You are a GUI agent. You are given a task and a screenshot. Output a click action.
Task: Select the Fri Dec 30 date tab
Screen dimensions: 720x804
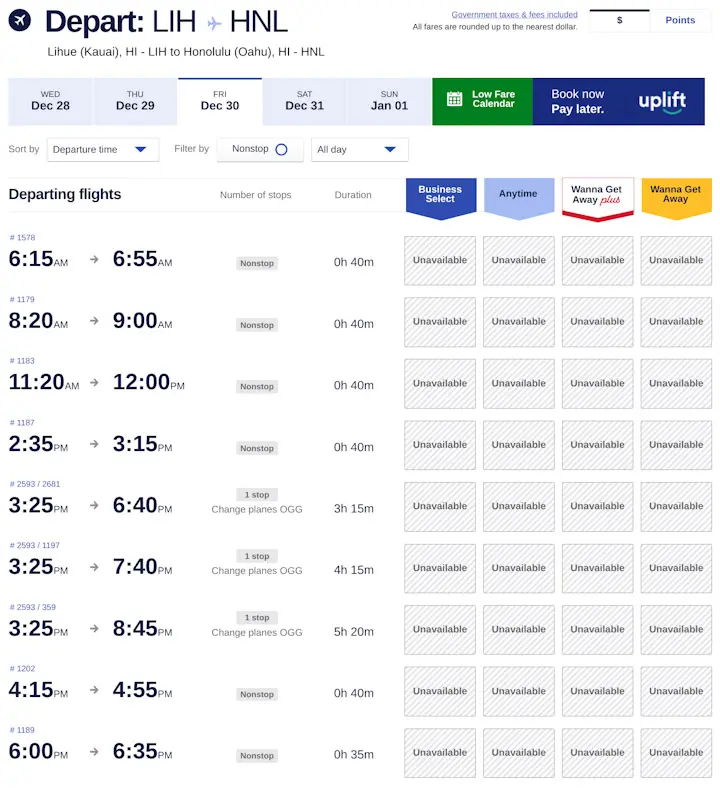tap(220, 102)
